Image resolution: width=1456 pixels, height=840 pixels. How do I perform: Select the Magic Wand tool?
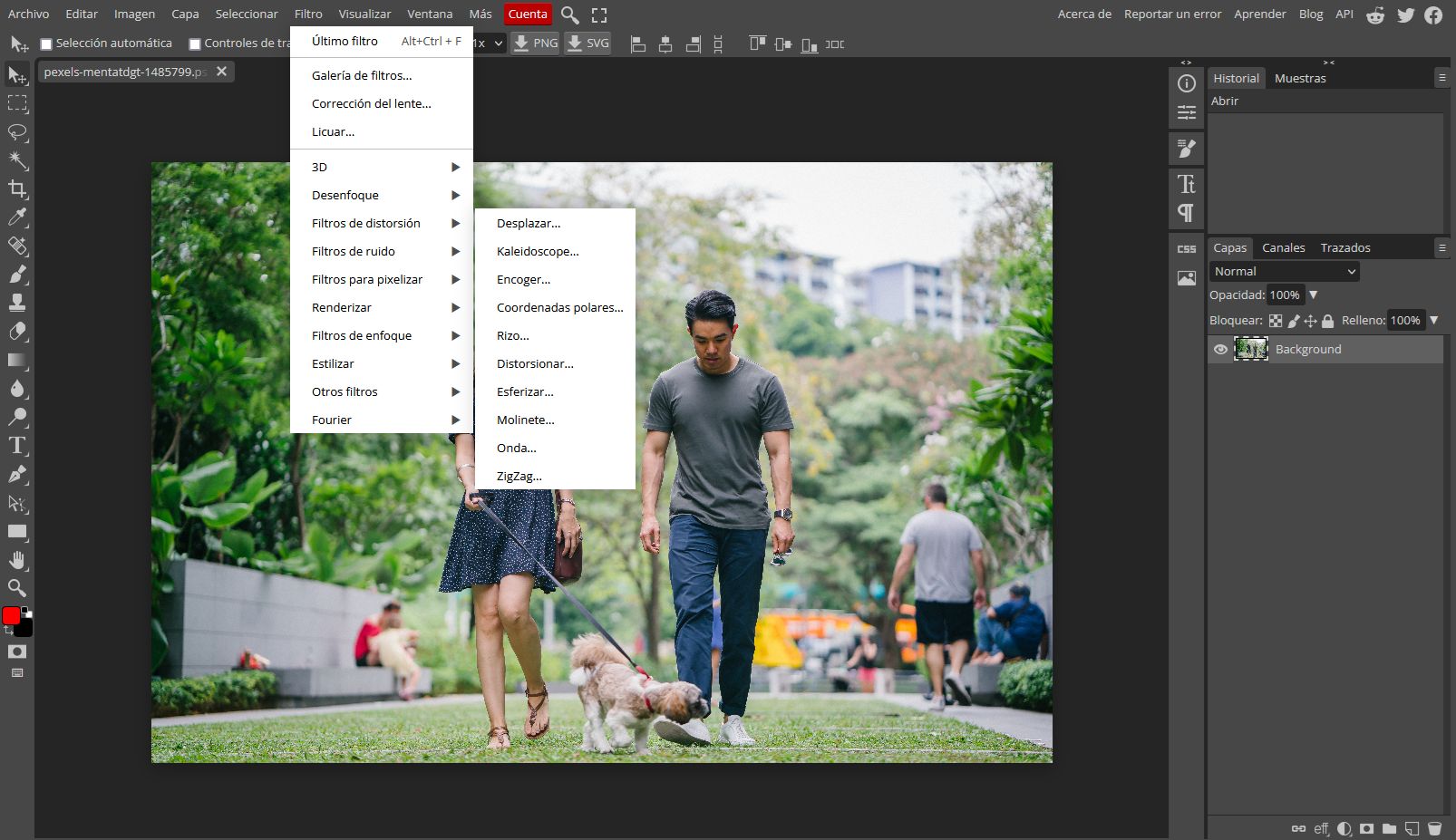(x=17, y=160)
